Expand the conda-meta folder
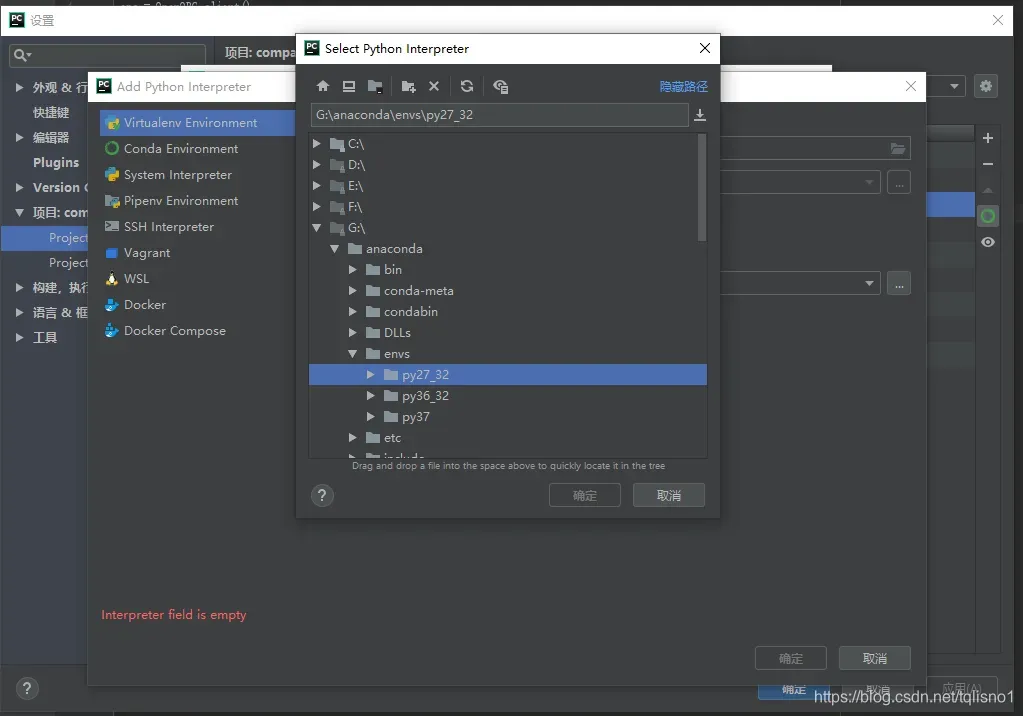Viewport: 1023px width, 716px height. coord(353,290)
